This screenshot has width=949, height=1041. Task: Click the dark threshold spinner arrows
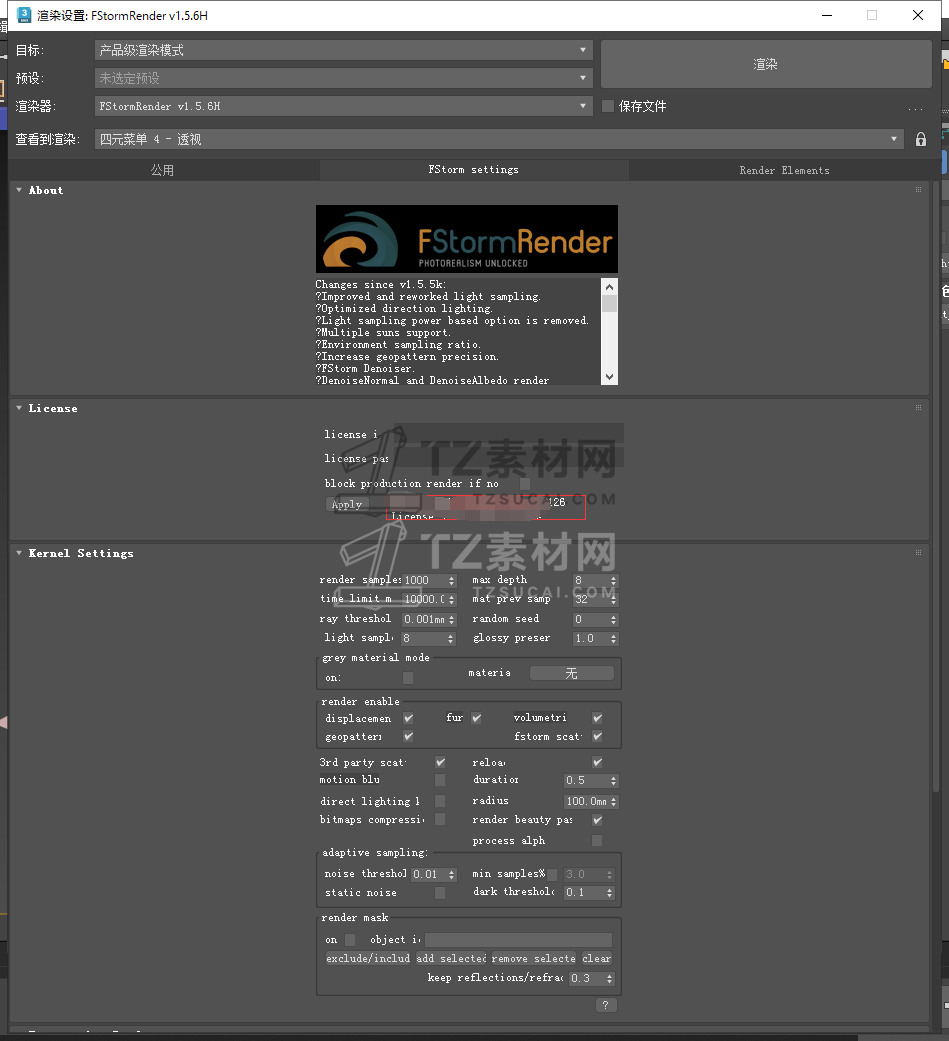coord(610,893)
